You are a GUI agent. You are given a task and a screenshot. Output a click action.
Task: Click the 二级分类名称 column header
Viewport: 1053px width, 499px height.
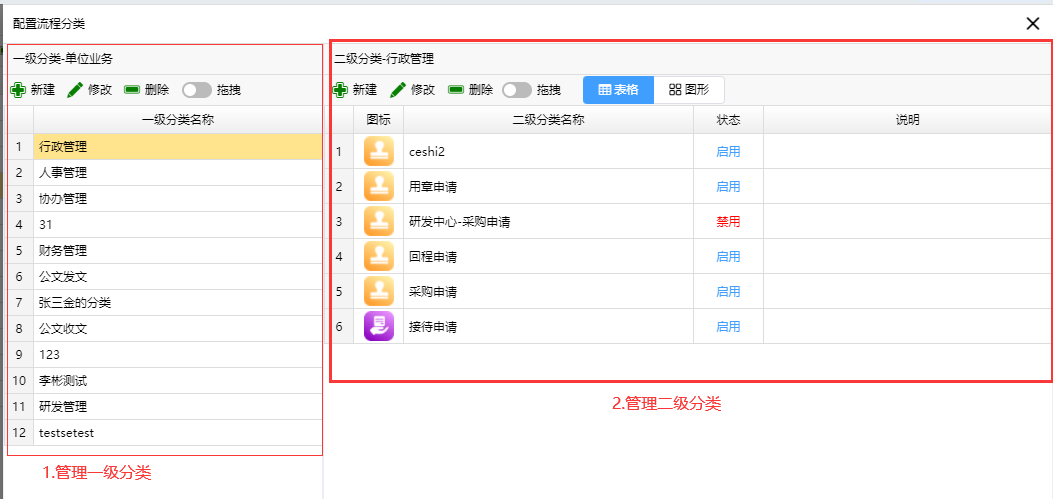click(x=549, y=120)
